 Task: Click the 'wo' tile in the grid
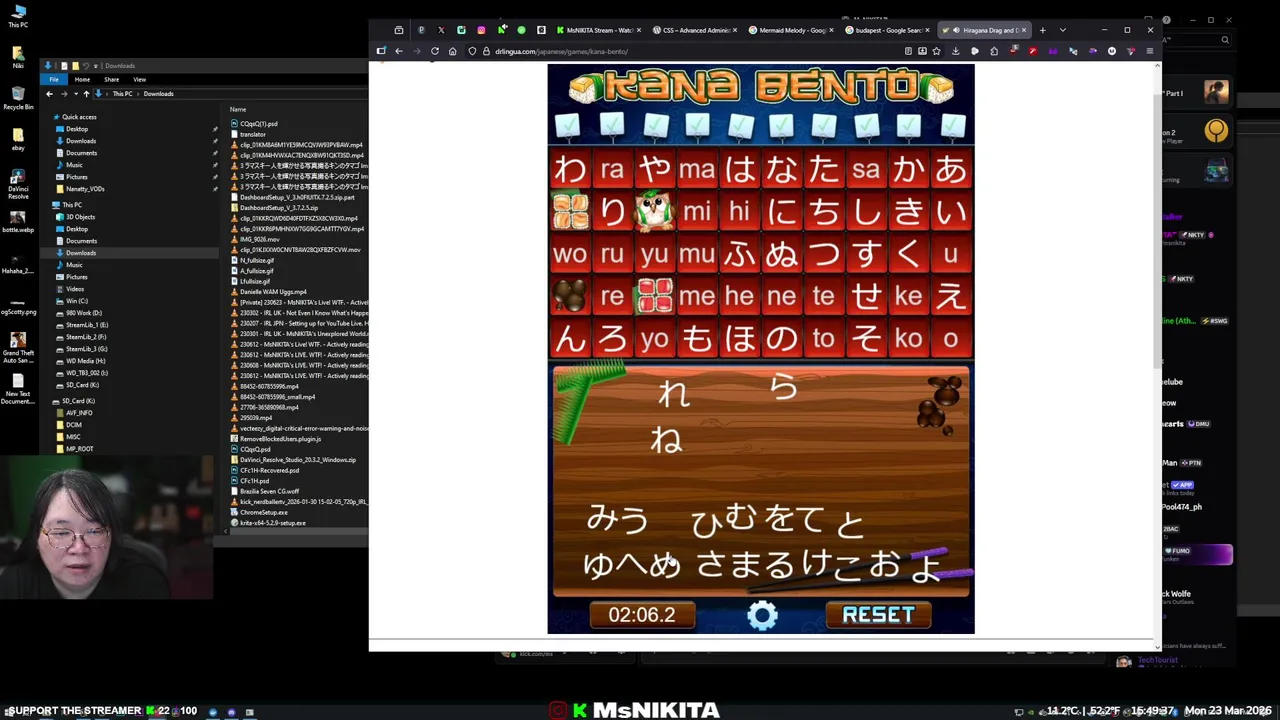pos(570,254)
